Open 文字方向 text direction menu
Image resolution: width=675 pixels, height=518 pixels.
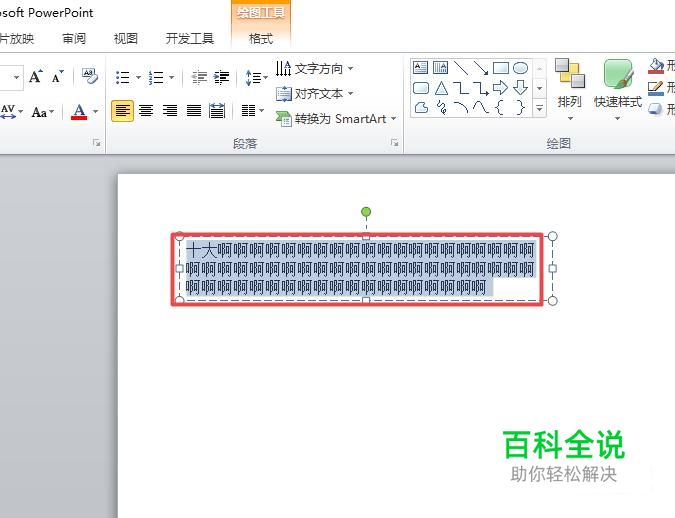click(314, 68)
